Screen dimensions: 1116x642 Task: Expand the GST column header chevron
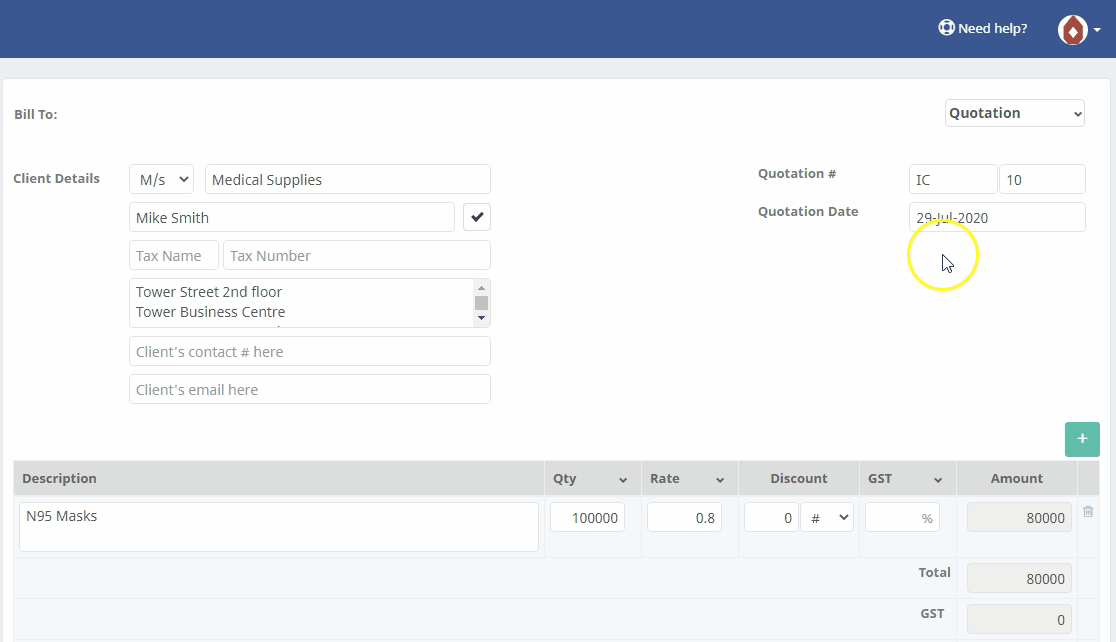[x=939, y=479]
